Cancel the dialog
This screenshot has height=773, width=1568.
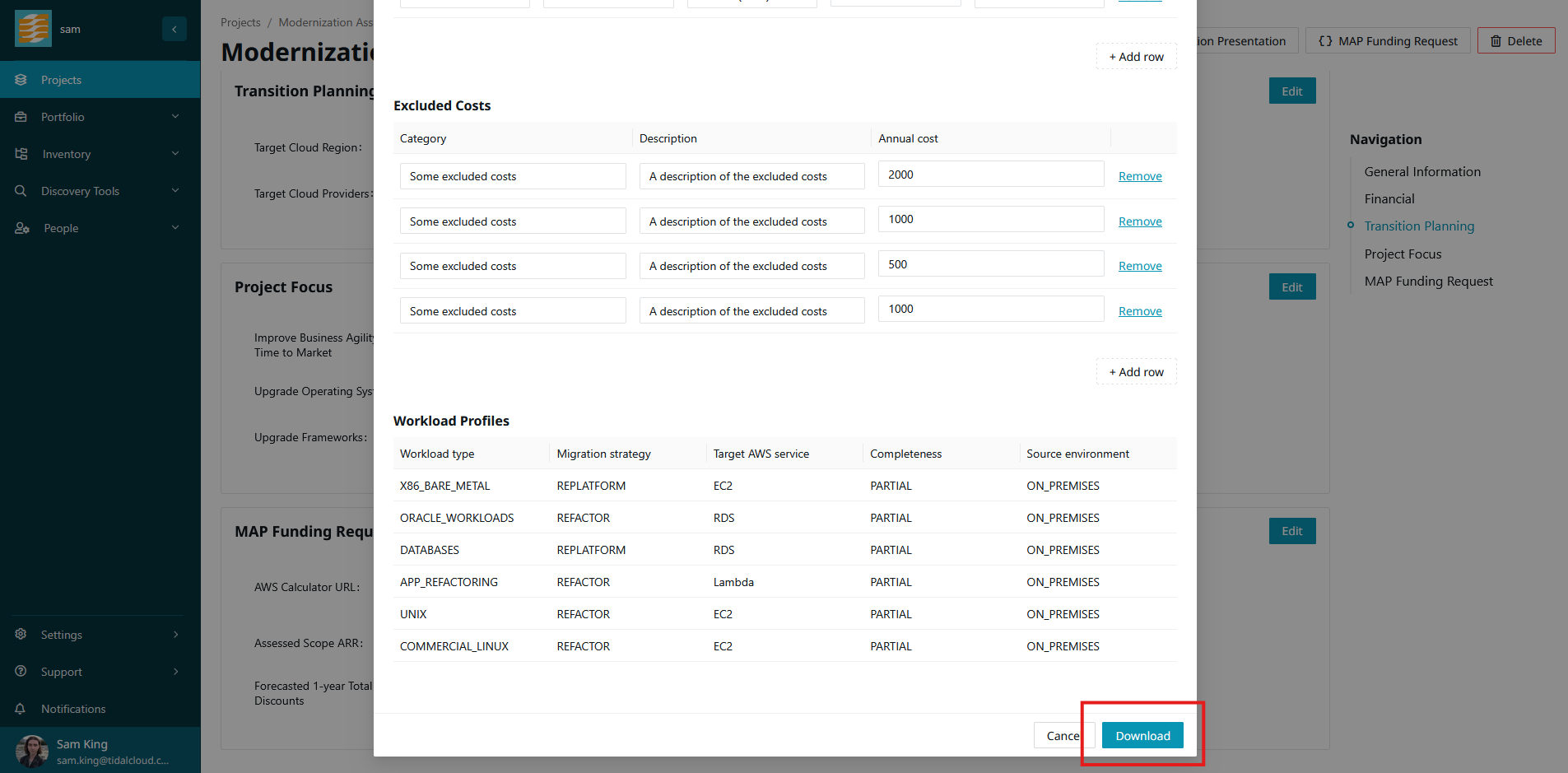1063,736
